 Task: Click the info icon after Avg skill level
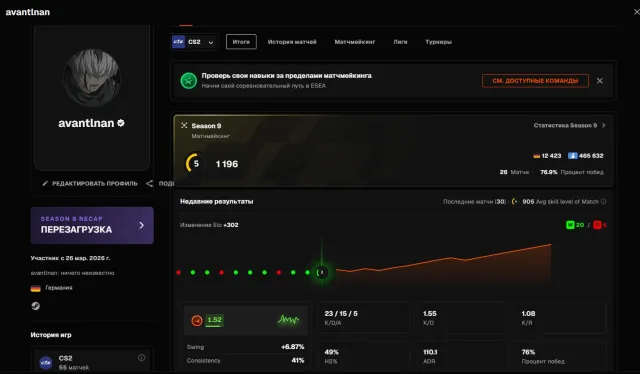click(603, 202)
